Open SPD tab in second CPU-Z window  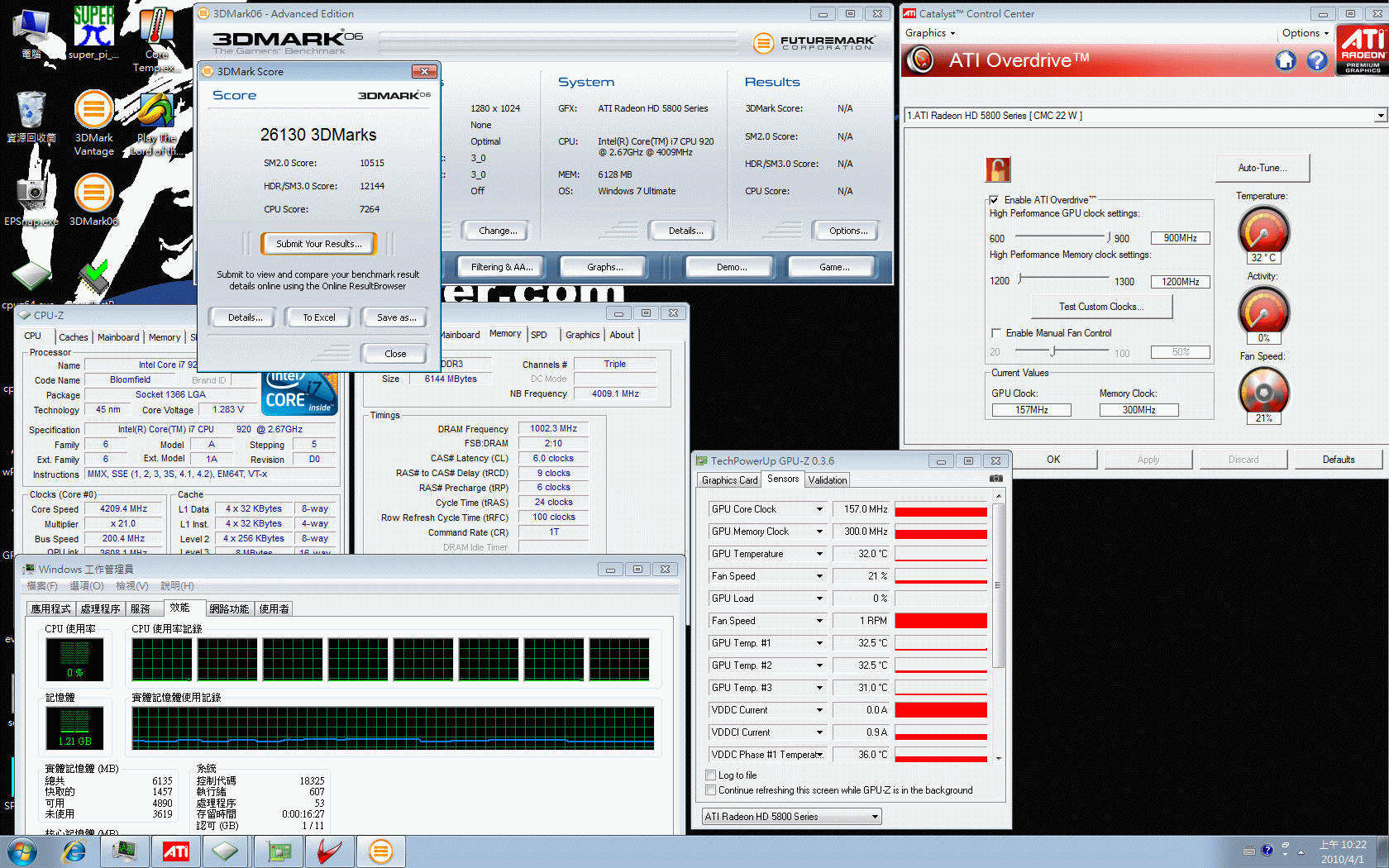pos(539,335)
